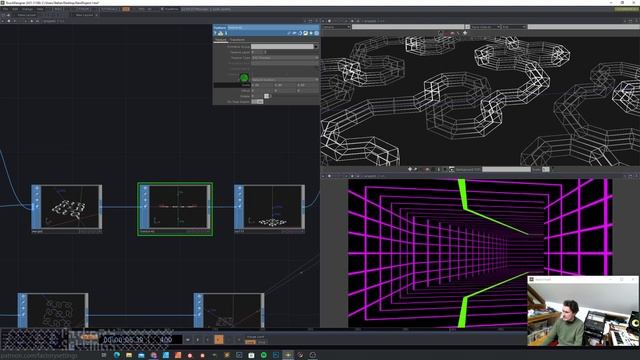This screenshot has width=640, height=360.
Task: Open Spotify from taskbar
Action: [x=264, y=355]
